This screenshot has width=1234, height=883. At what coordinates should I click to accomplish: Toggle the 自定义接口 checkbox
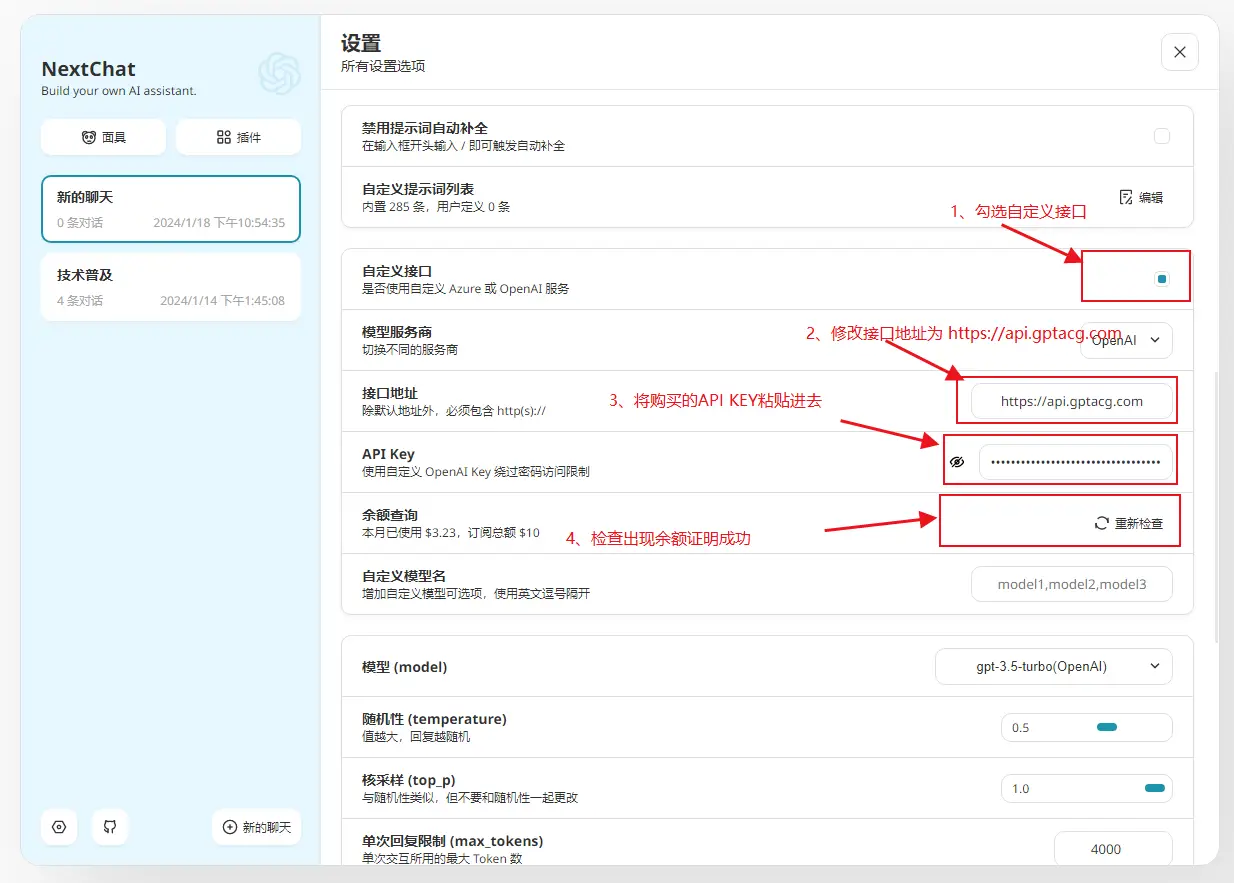pyautogui.click(x=1162, y=279)
